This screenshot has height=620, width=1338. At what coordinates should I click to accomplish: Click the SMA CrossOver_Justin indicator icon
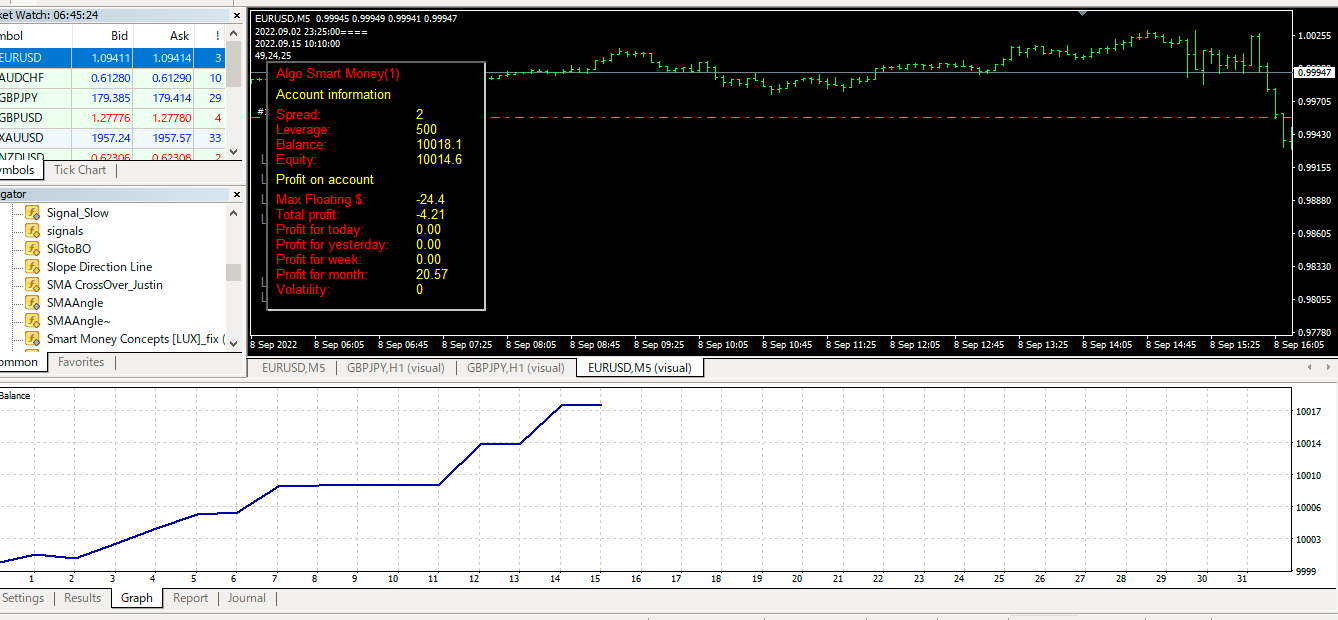(x=32, y=285)
